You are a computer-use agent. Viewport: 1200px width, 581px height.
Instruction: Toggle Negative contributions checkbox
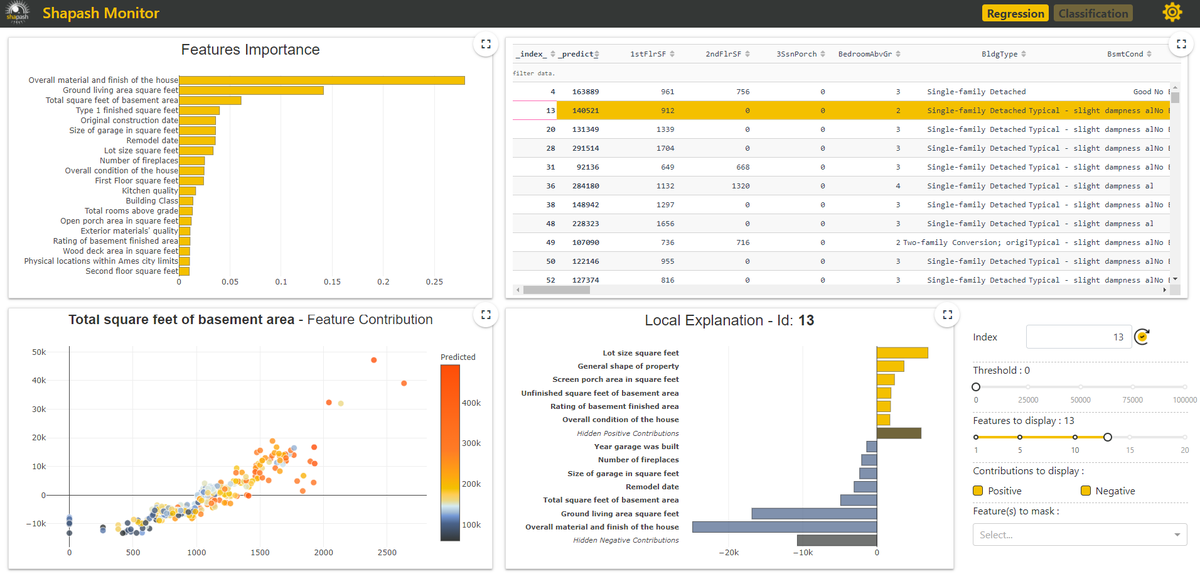click(1086, 491)
